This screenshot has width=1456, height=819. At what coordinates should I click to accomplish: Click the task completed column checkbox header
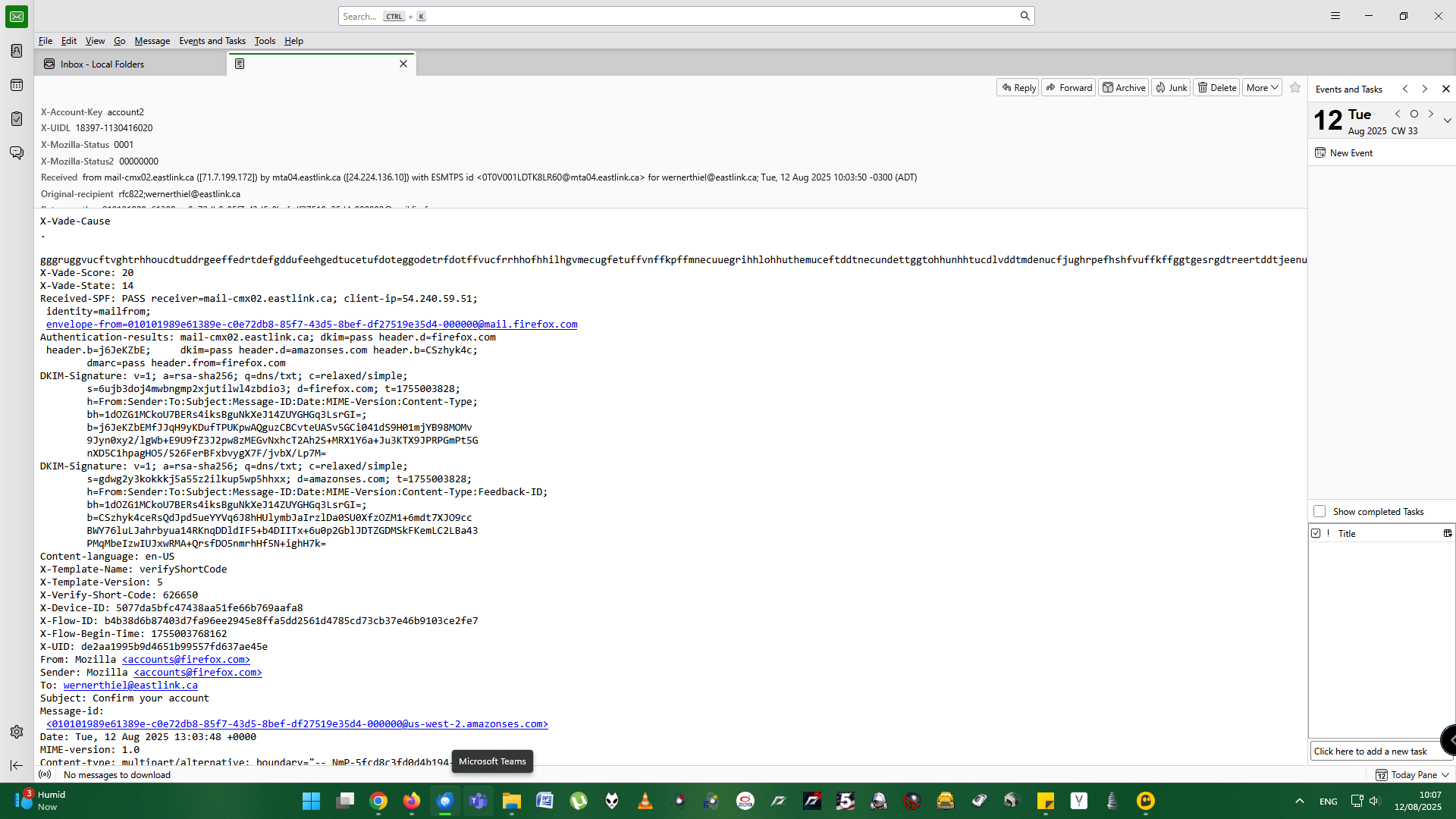click(x=1316, y=534)
